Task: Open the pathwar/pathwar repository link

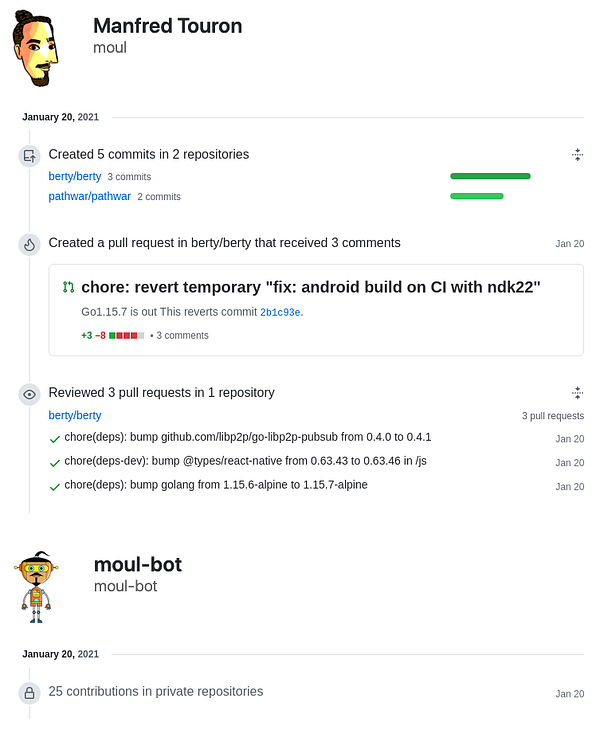Action: click(89, 196)
